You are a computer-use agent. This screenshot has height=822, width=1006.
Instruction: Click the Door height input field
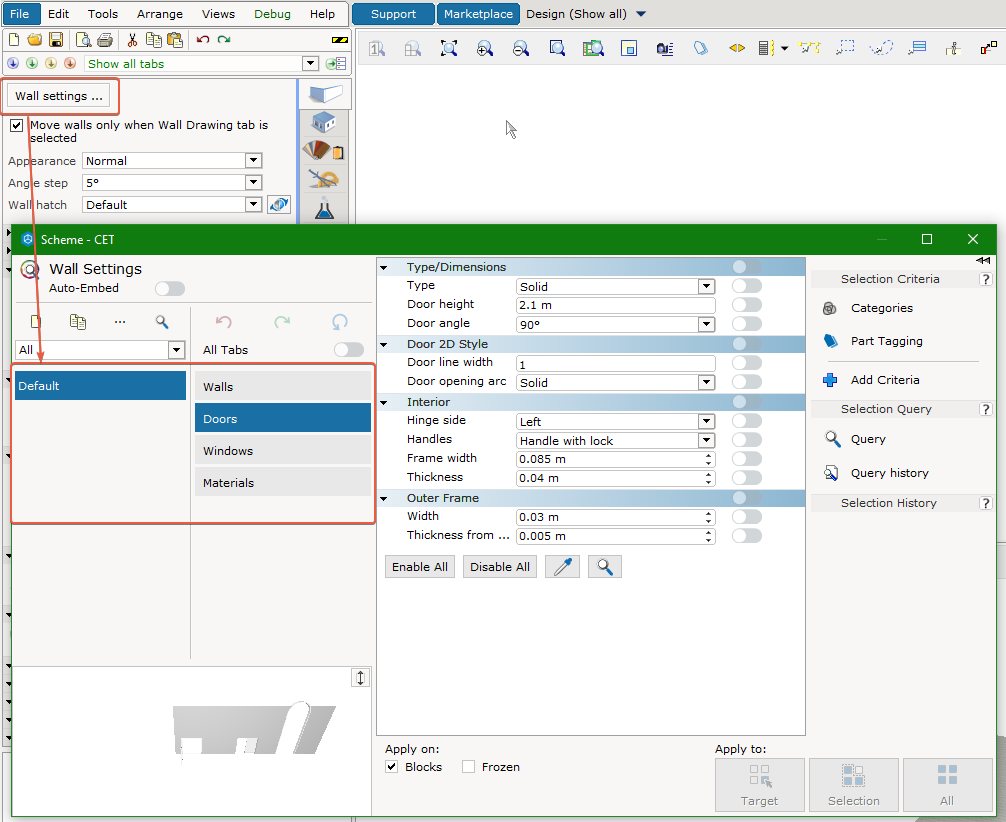pyautogui.click(x=615, y=305)
